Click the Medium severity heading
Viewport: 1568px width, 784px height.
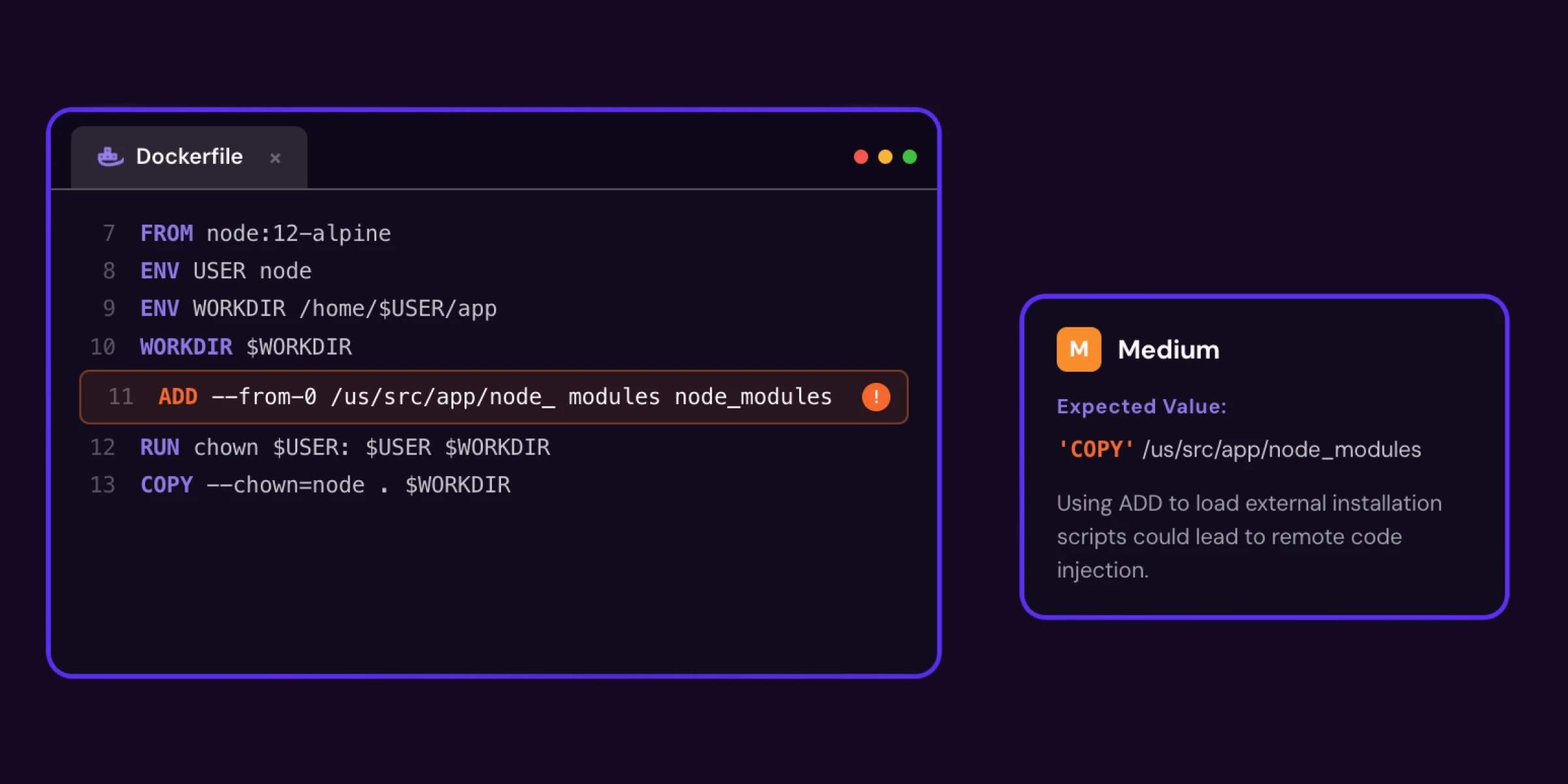[x=1168, y=350]
